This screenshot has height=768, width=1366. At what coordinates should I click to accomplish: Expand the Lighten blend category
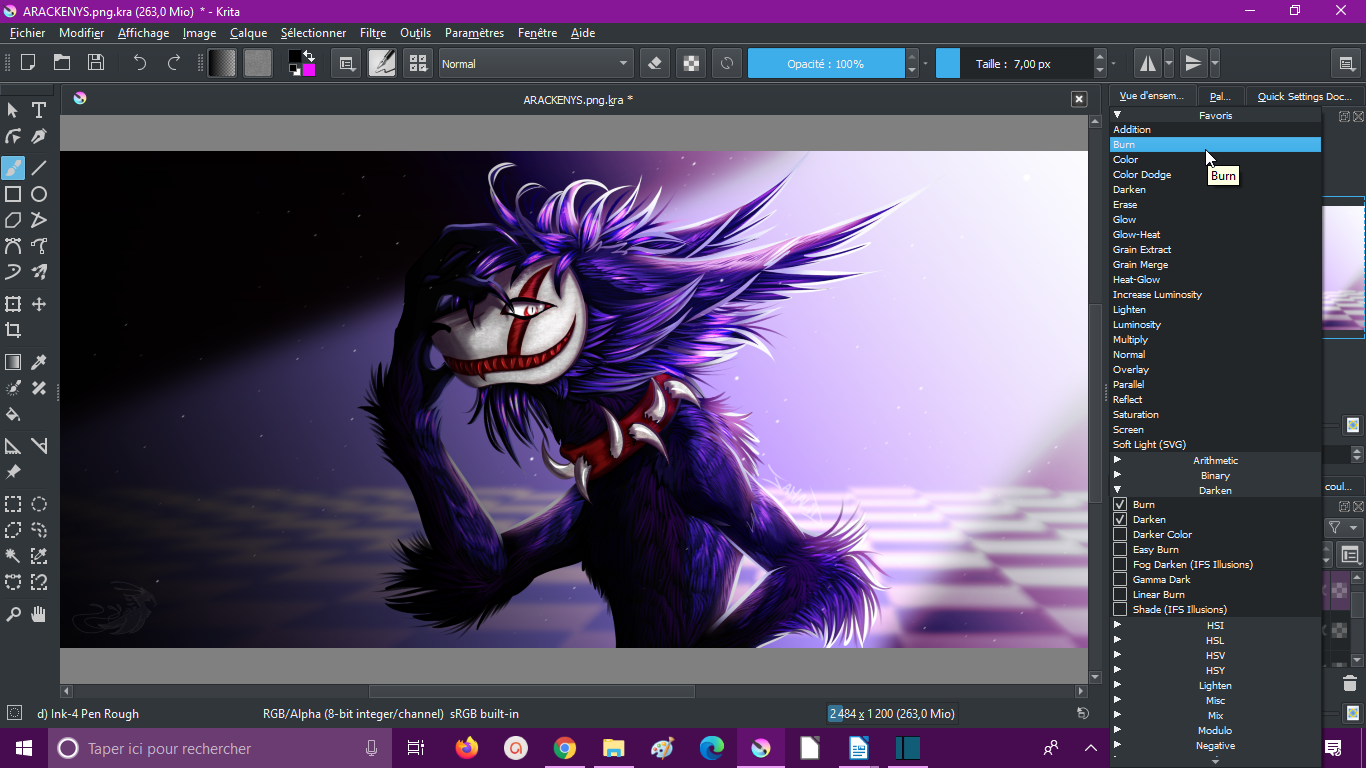click(1118, 685)
